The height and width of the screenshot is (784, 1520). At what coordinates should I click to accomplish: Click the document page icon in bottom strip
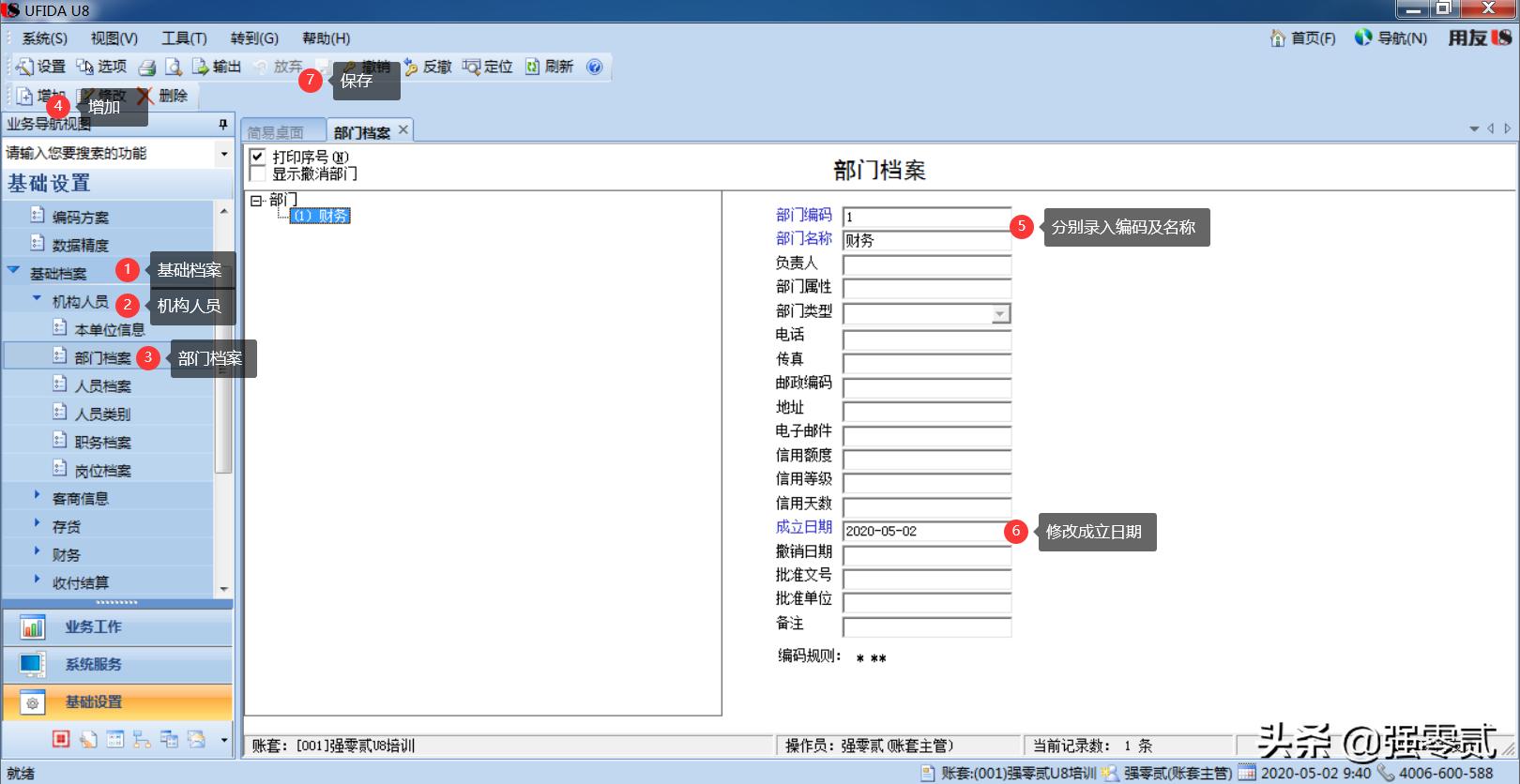point(88,739)
